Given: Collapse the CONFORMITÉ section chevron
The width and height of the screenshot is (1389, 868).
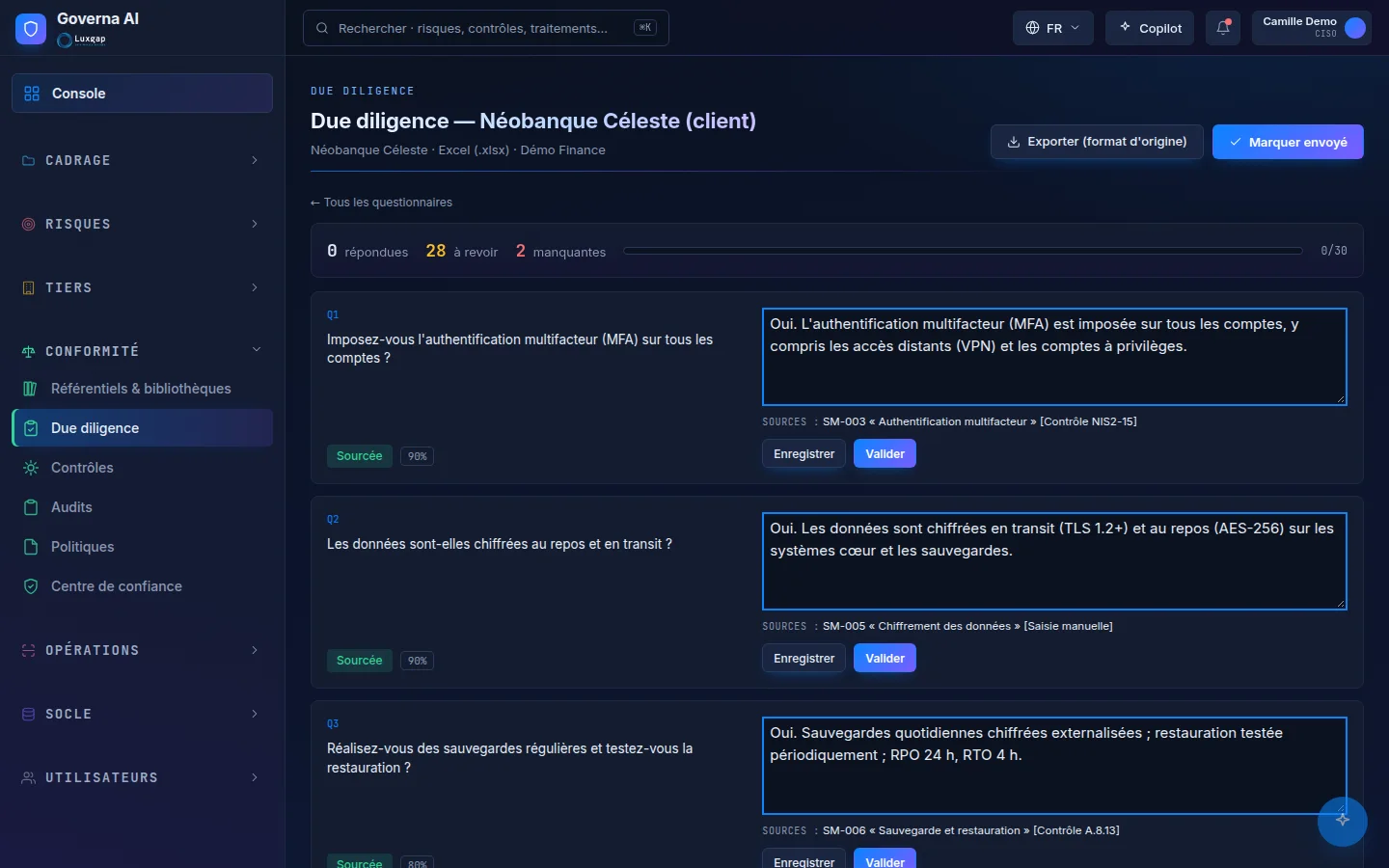Looking at the screenshot, I should point(257,350).
